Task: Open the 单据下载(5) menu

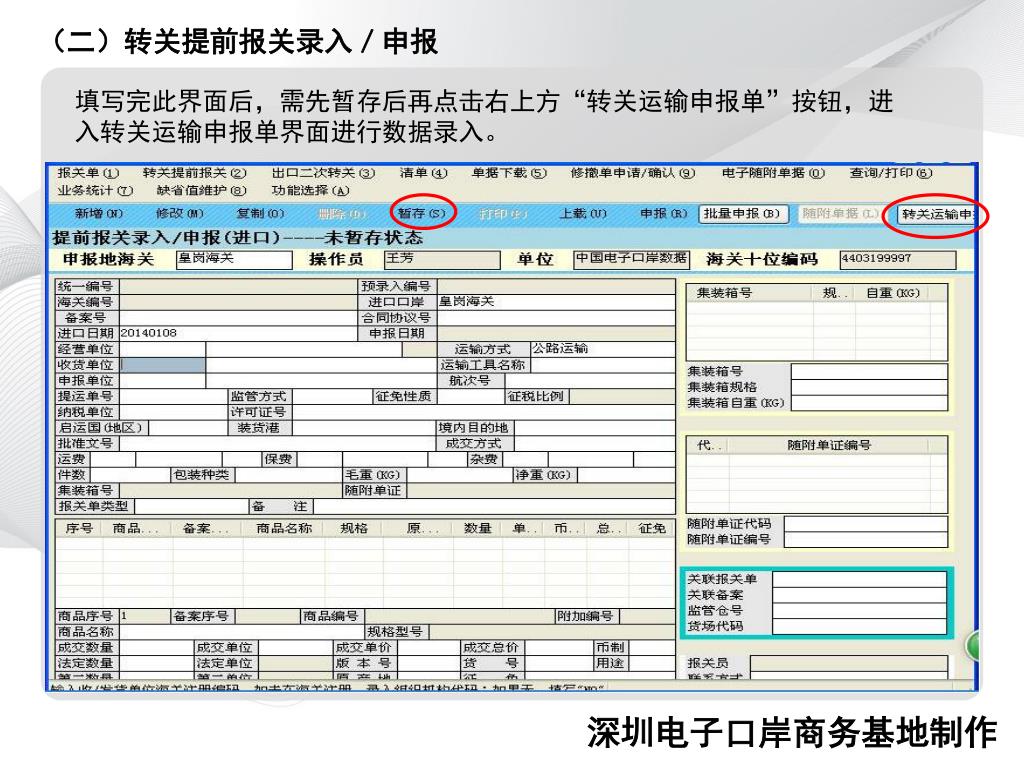Action: pyautogui.click(x=509, y=173)
